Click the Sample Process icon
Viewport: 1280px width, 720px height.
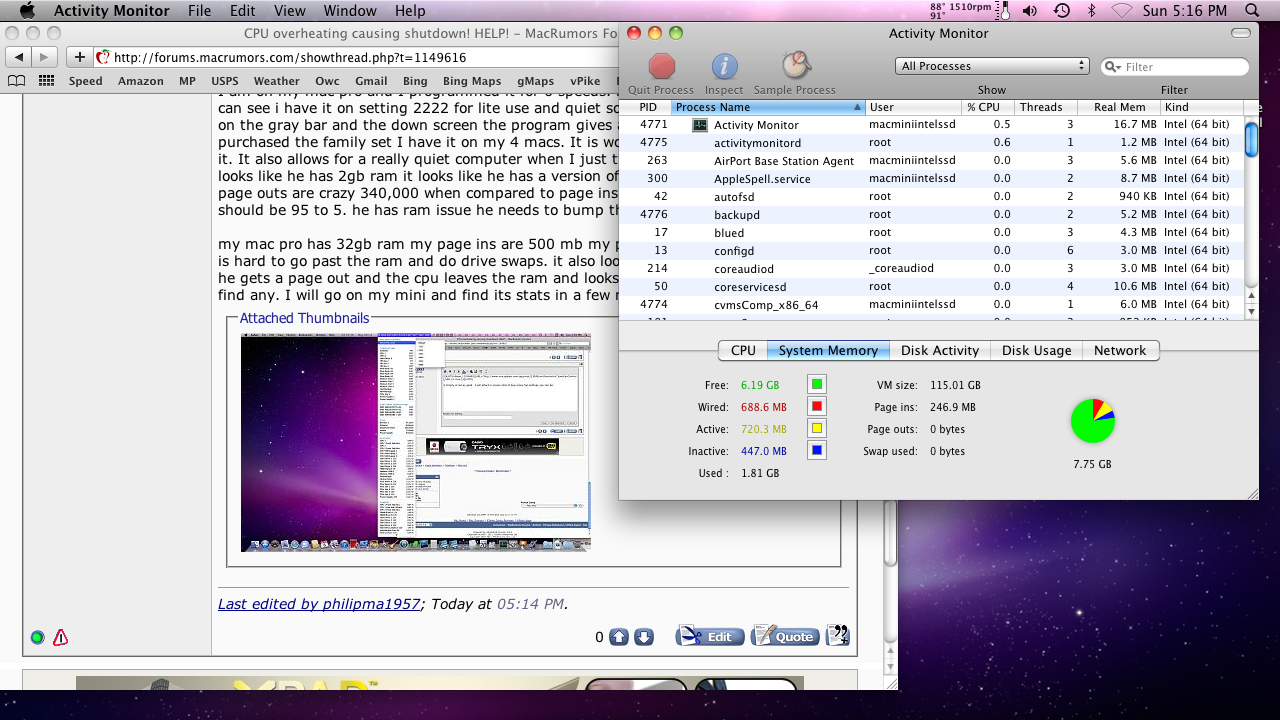(x=795, y=66)
